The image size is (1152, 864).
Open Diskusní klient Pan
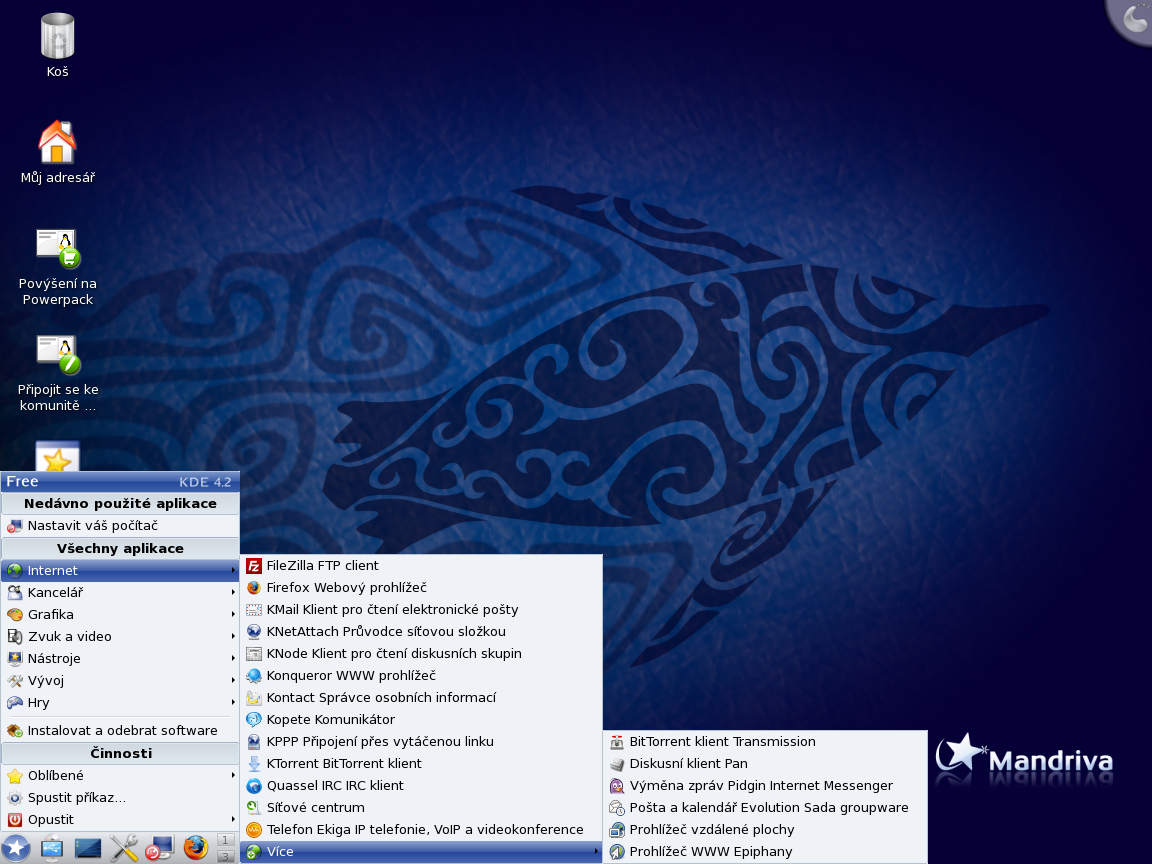765,764
